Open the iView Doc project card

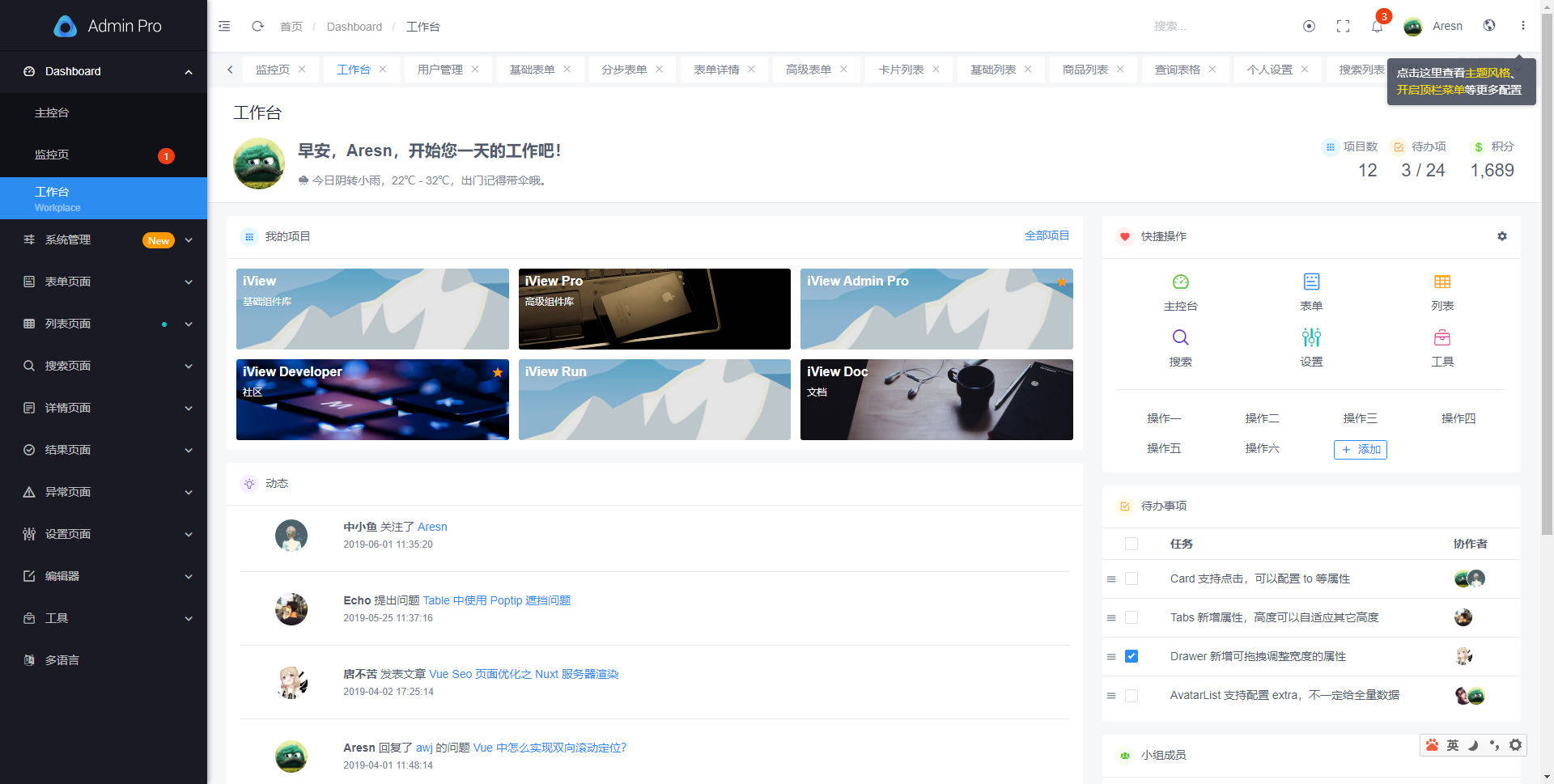[x=936, y=400]
